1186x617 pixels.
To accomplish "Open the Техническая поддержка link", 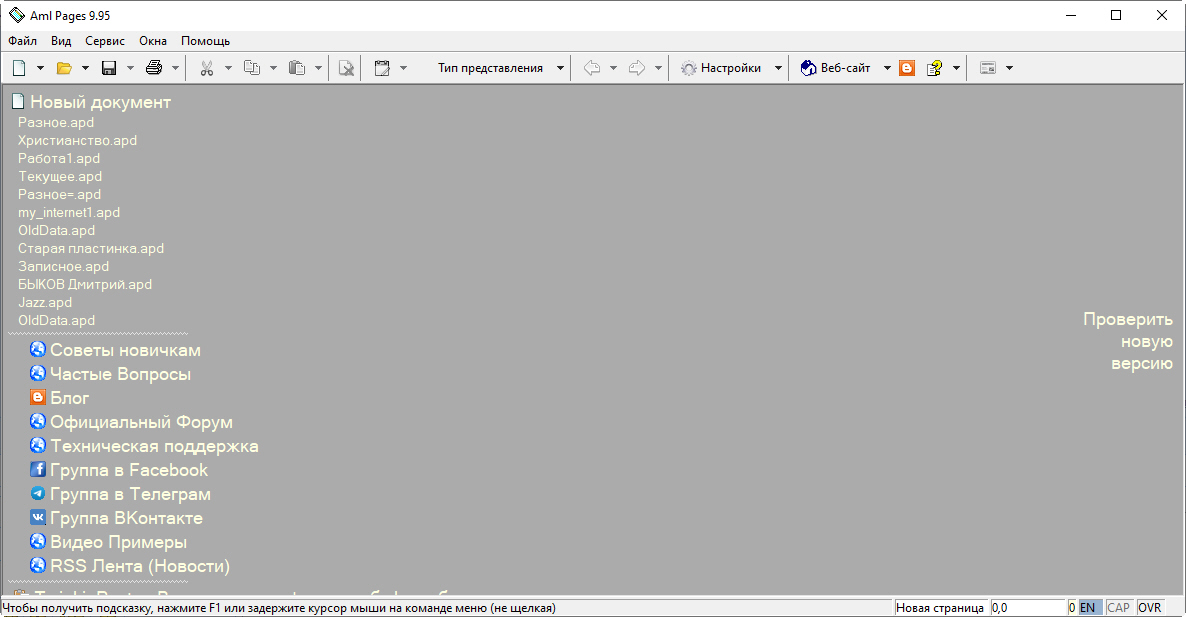I will tap(154, 446).
